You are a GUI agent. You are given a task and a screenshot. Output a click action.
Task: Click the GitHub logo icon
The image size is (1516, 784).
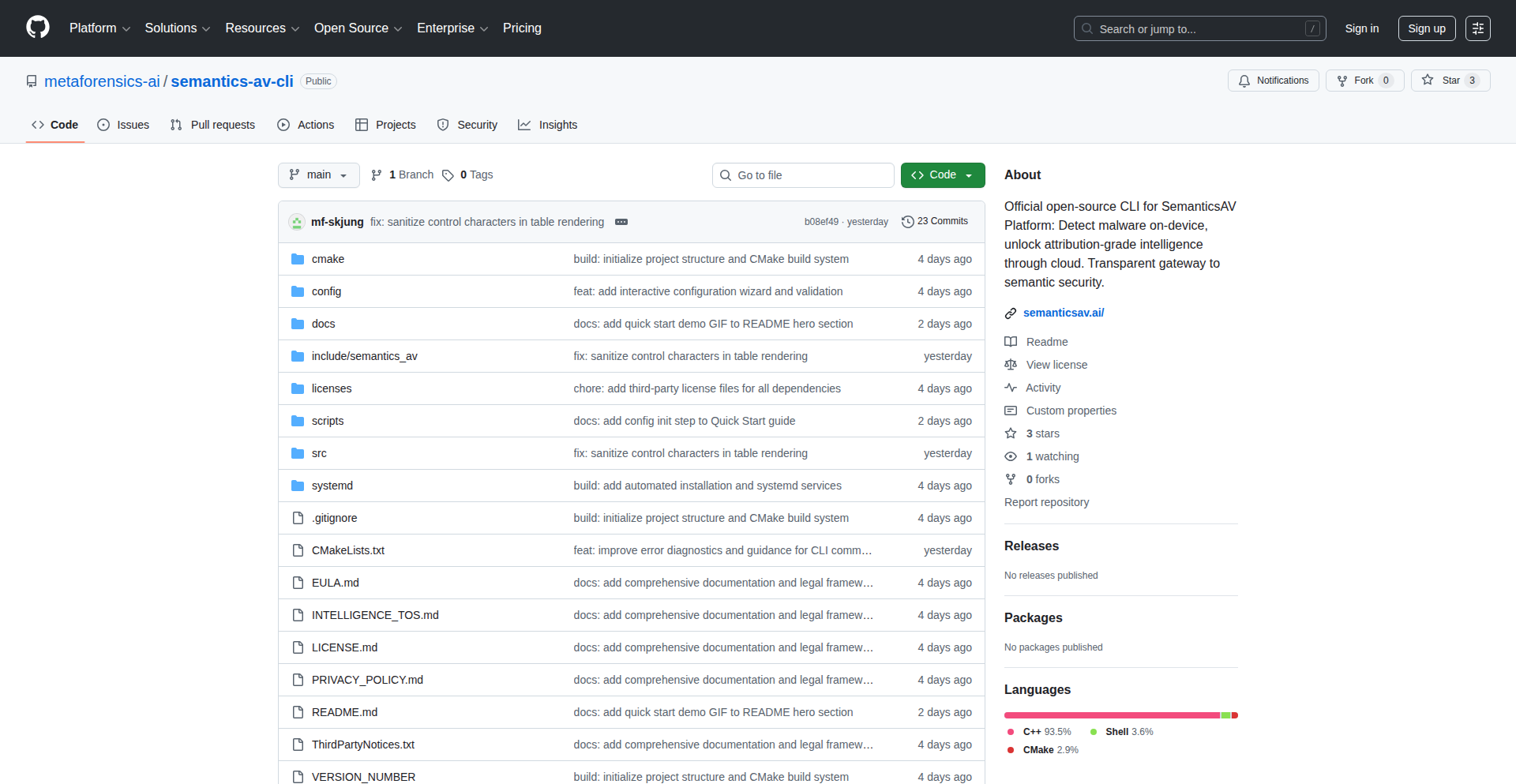coord(38,28)
